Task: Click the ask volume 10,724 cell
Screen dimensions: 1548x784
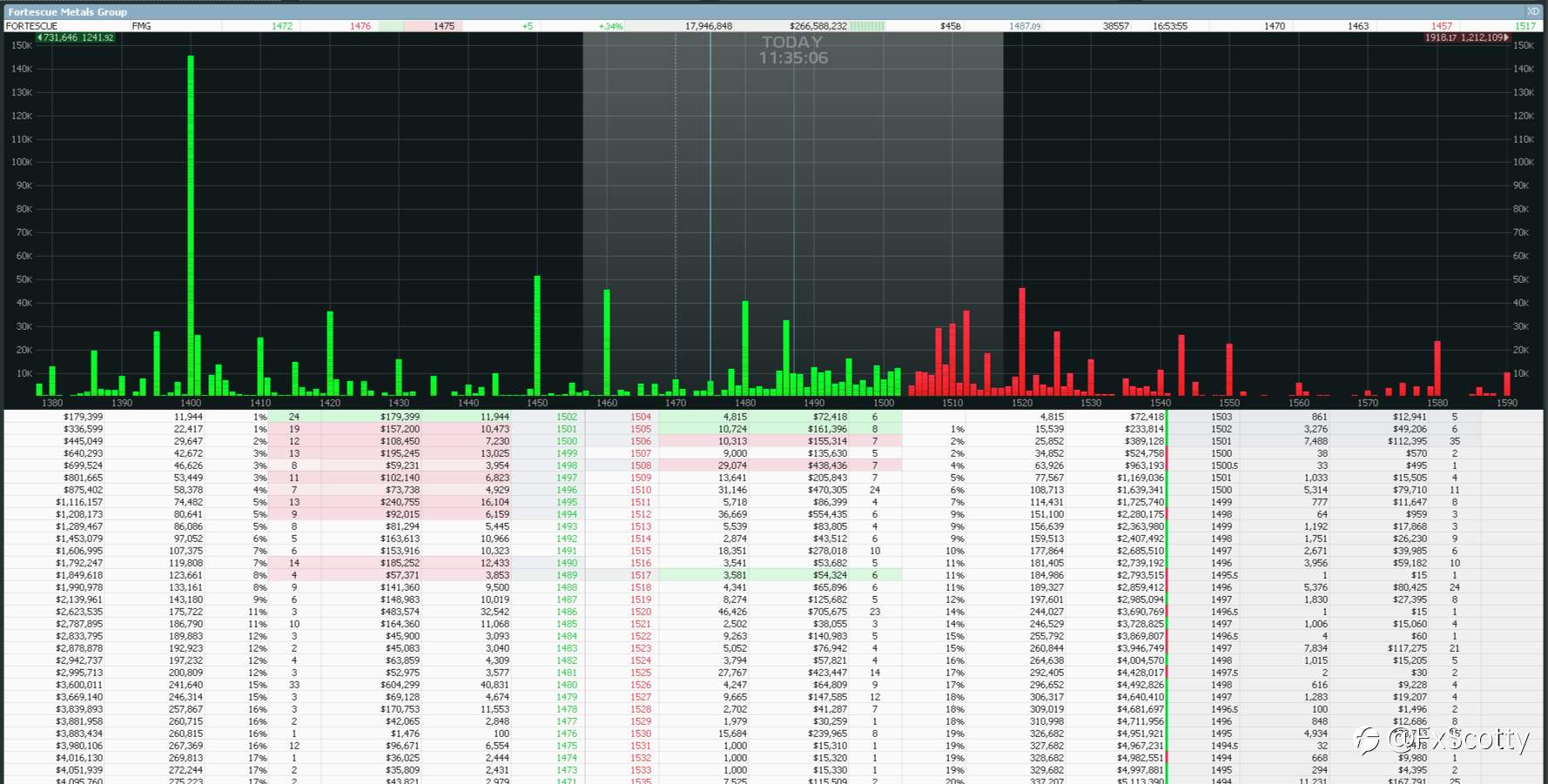Action: tap(732, 429)
